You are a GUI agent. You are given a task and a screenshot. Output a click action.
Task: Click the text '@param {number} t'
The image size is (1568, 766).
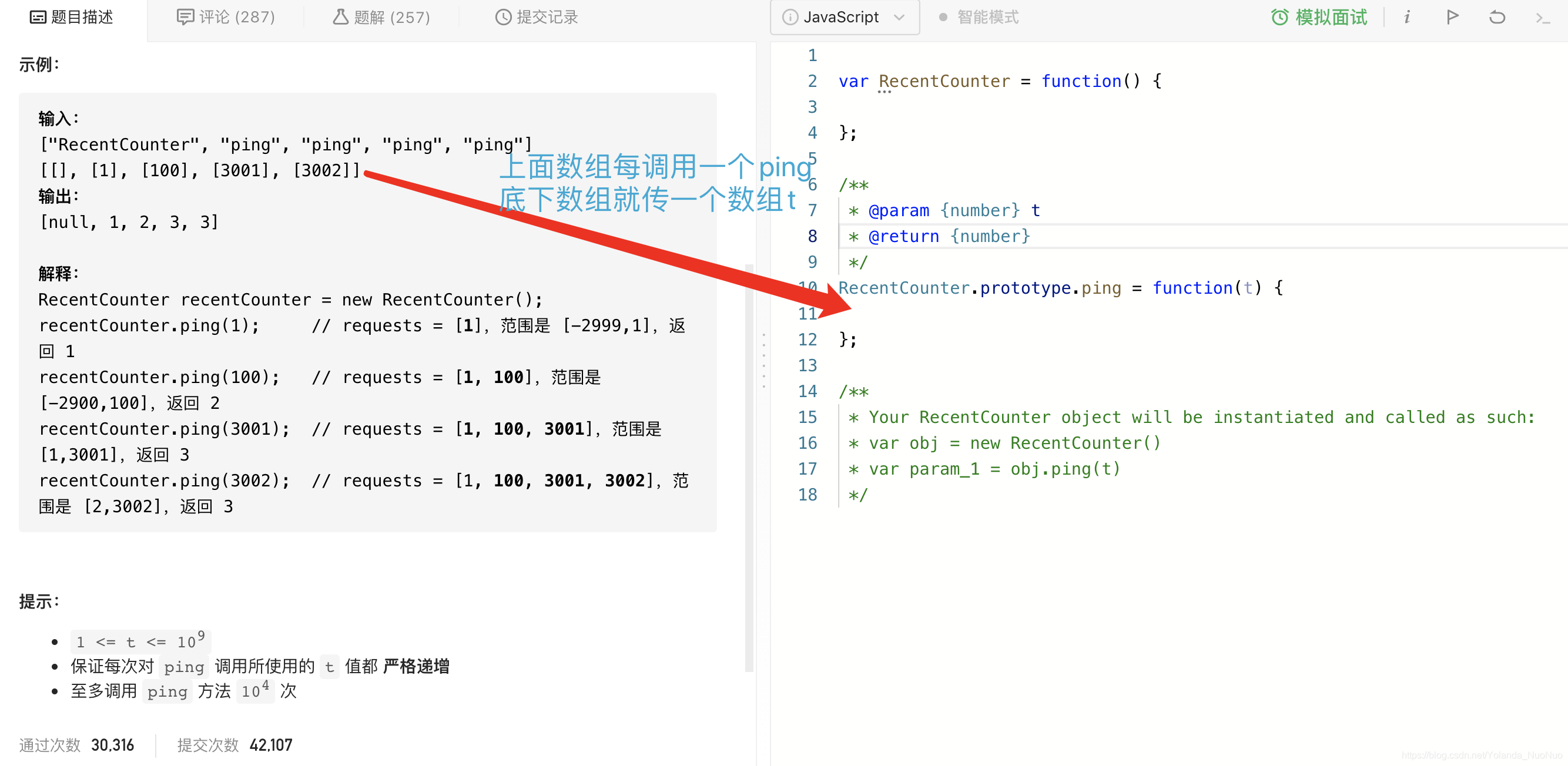tap(954, 210)
